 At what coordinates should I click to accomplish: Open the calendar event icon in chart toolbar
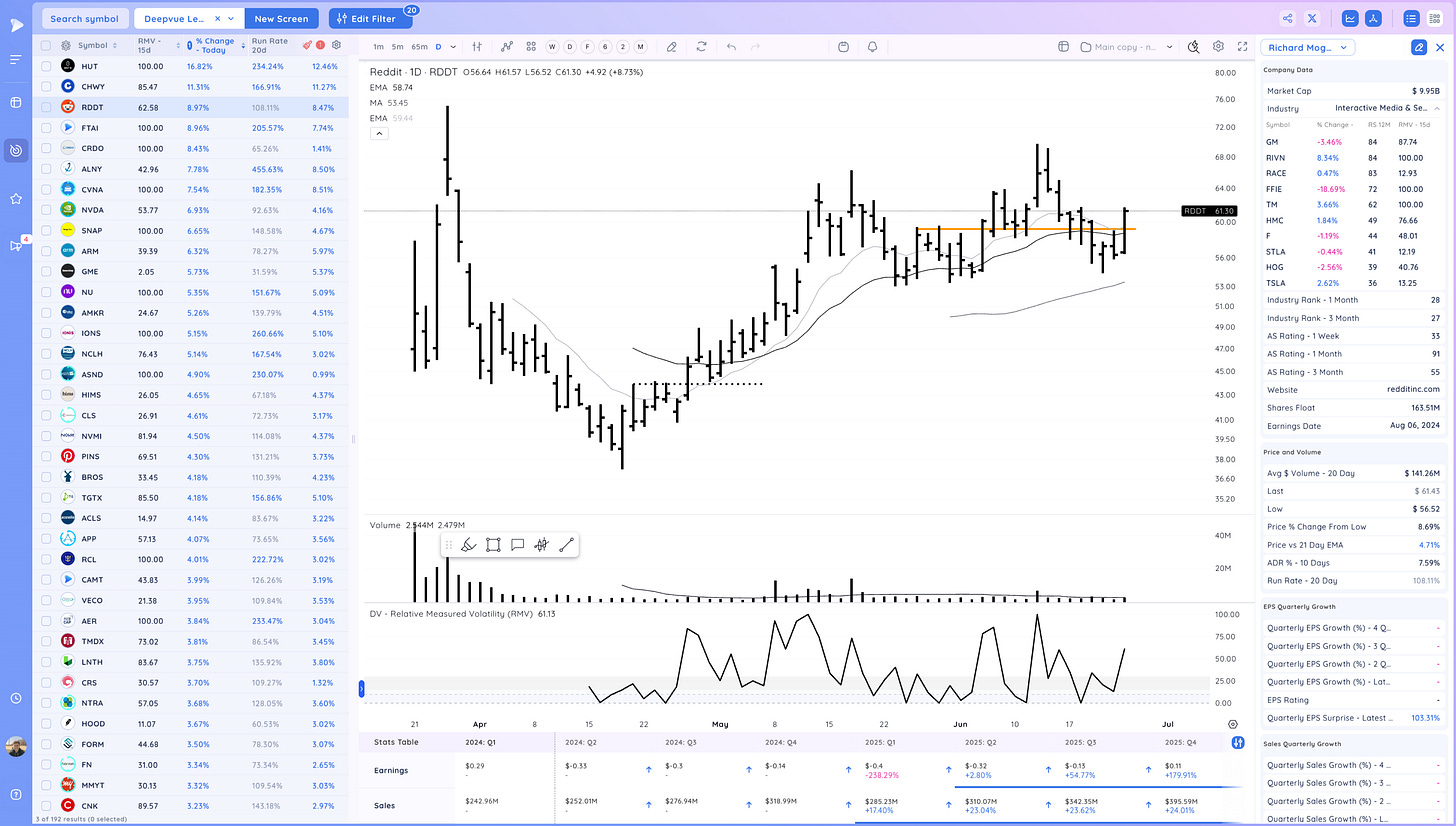pyautogui.click(x=844, y=46)
